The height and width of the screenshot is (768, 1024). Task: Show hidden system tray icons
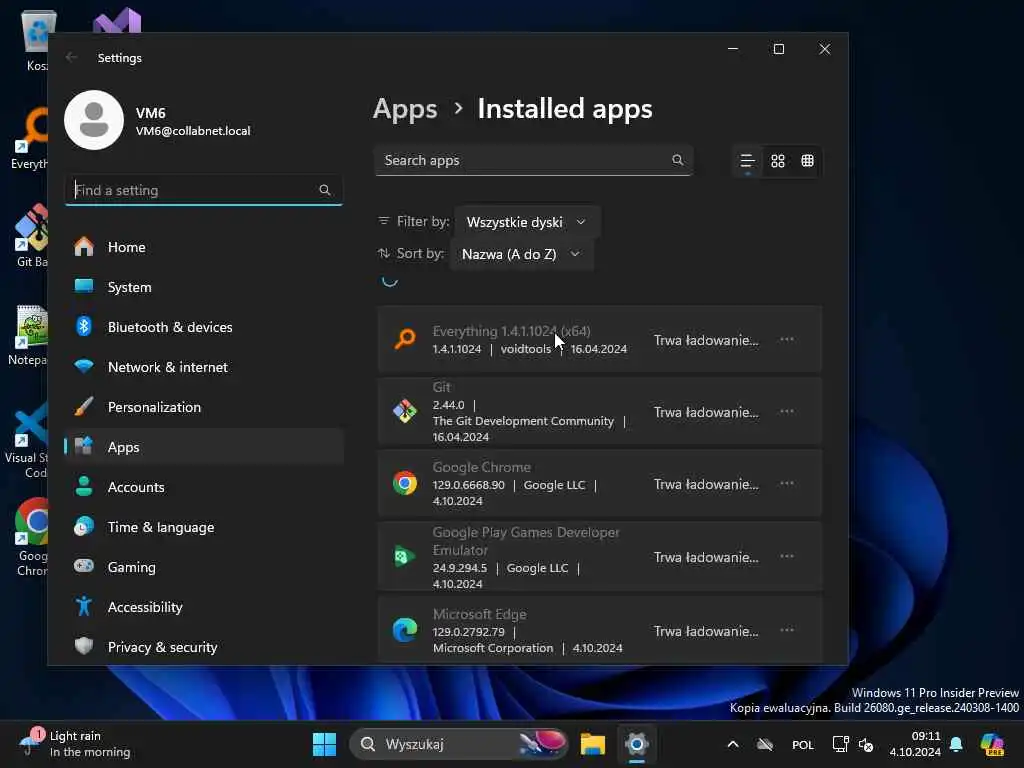tap(733, 744)
